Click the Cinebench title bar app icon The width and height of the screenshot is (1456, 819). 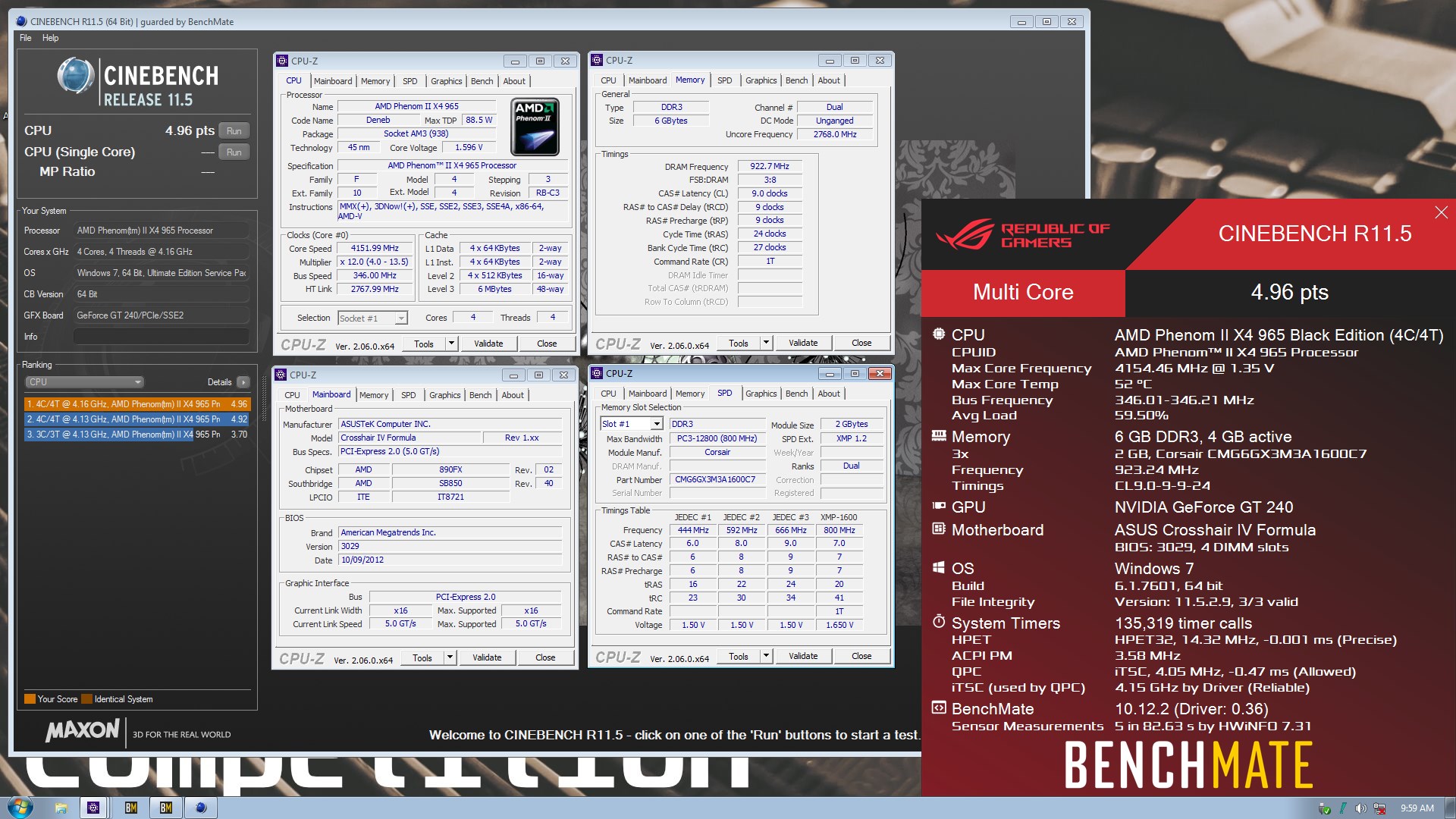pyautogui.click(x=20, y=21)
